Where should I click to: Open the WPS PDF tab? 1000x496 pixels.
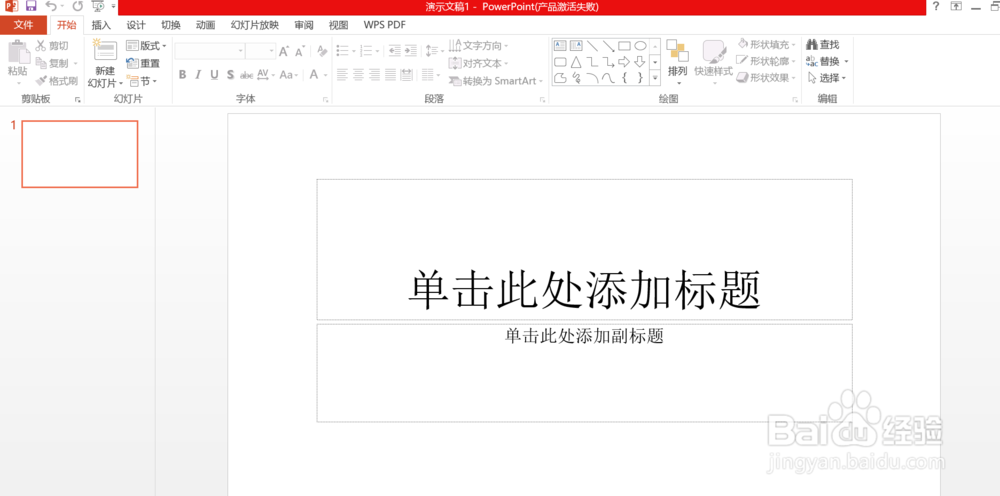click(385, 25)
